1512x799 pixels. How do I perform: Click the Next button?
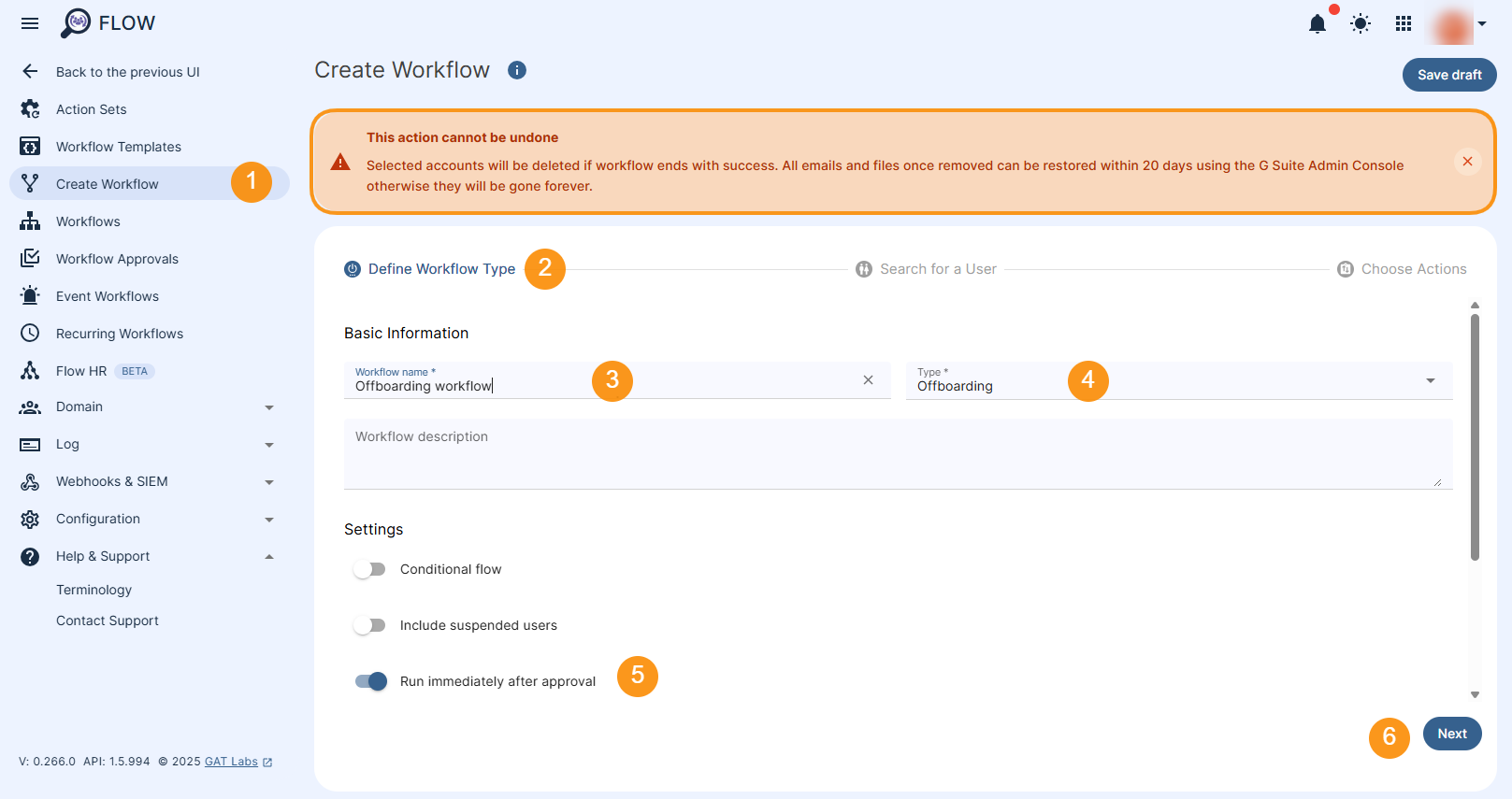1452,734
